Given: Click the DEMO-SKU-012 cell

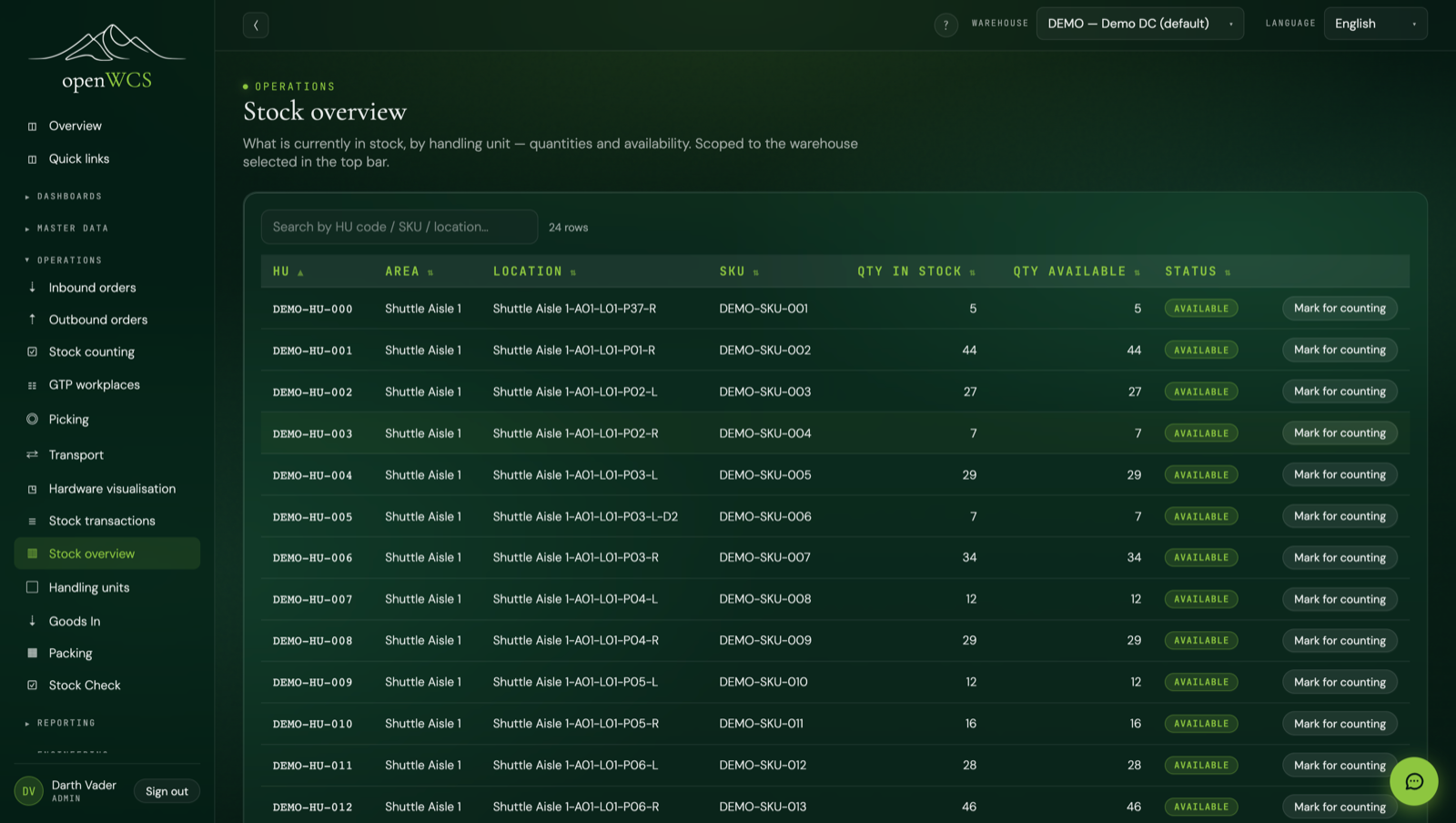Looking at the screenshot, I should click(x=763, y=765).
